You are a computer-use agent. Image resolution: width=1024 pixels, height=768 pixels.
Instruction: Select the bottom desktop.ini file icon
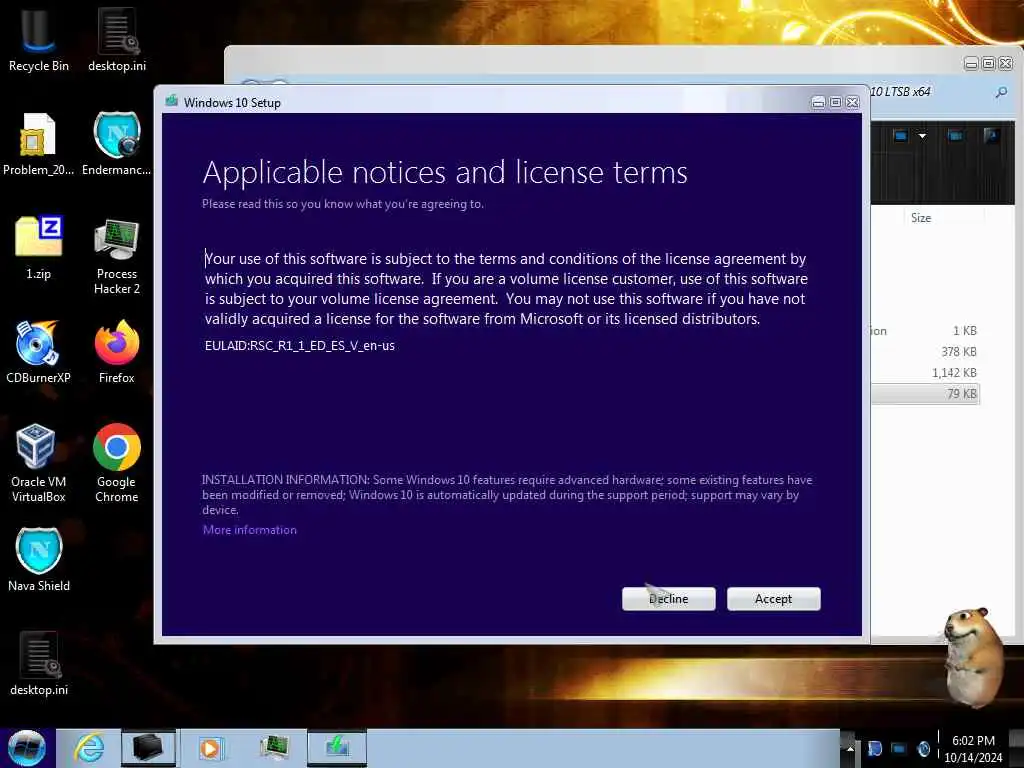tap(39, 662)
